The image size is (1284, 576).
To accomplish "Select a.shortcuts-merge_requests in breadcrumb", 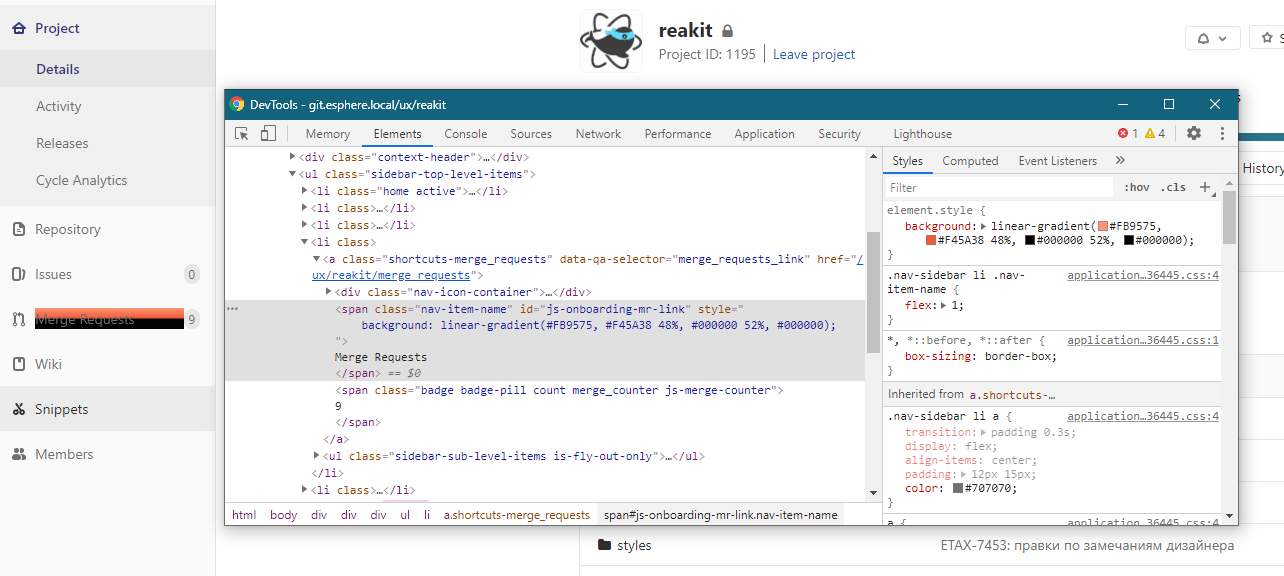I will (x=517, y=515).
